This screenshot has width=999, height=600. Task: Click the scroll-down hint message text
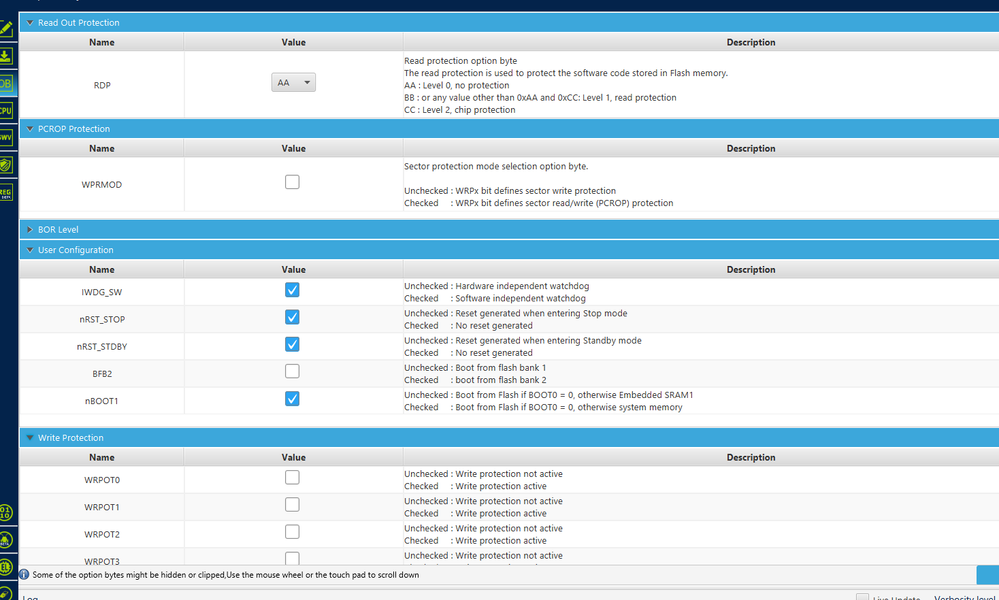pos(226,575)
